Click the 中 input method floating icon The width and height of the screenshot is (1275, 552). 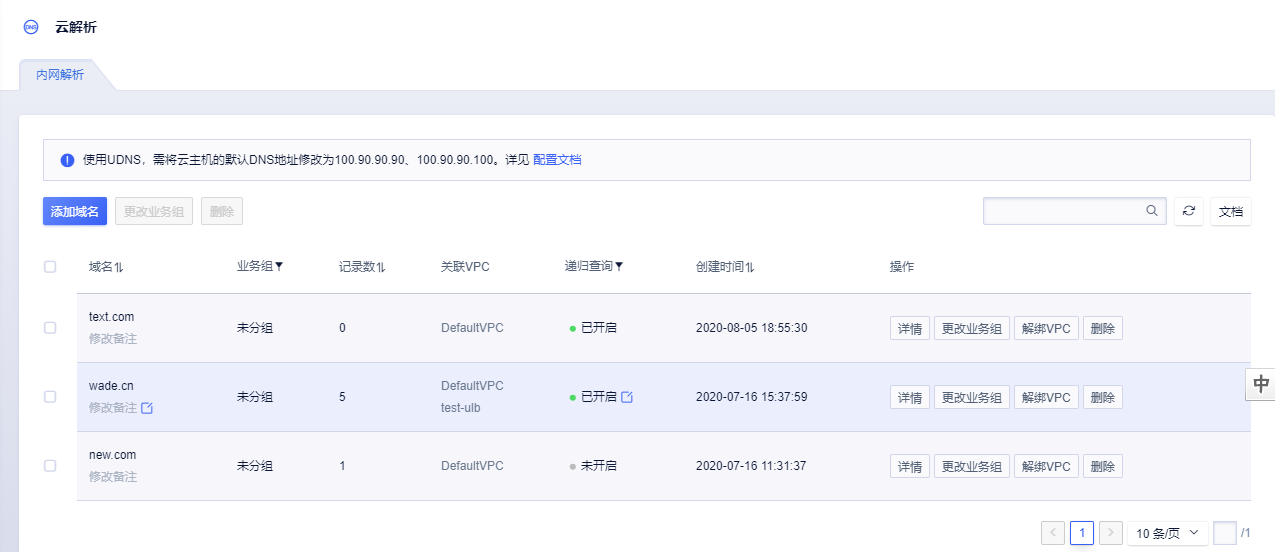(1261, 385)
